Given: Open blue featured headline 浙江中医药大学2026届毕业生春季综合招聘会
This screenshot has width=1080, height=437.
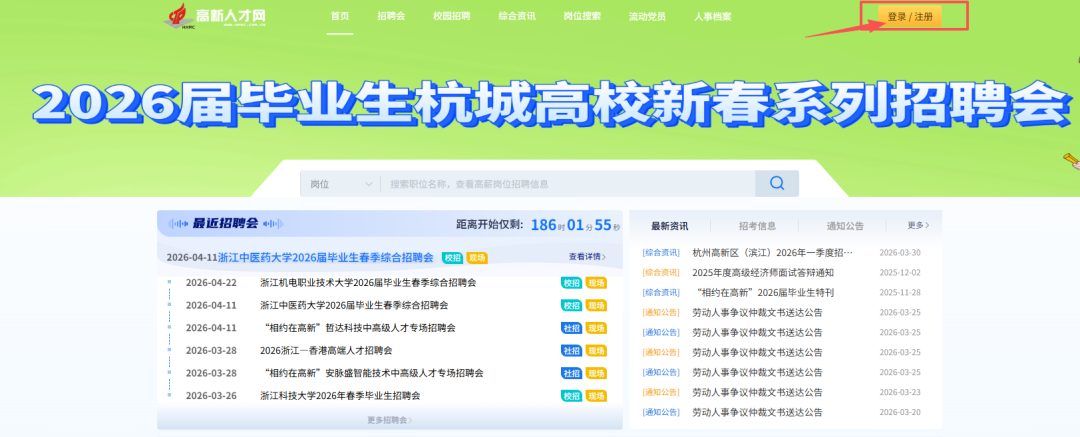Looking at the screenshot, I should pos(326,258).
